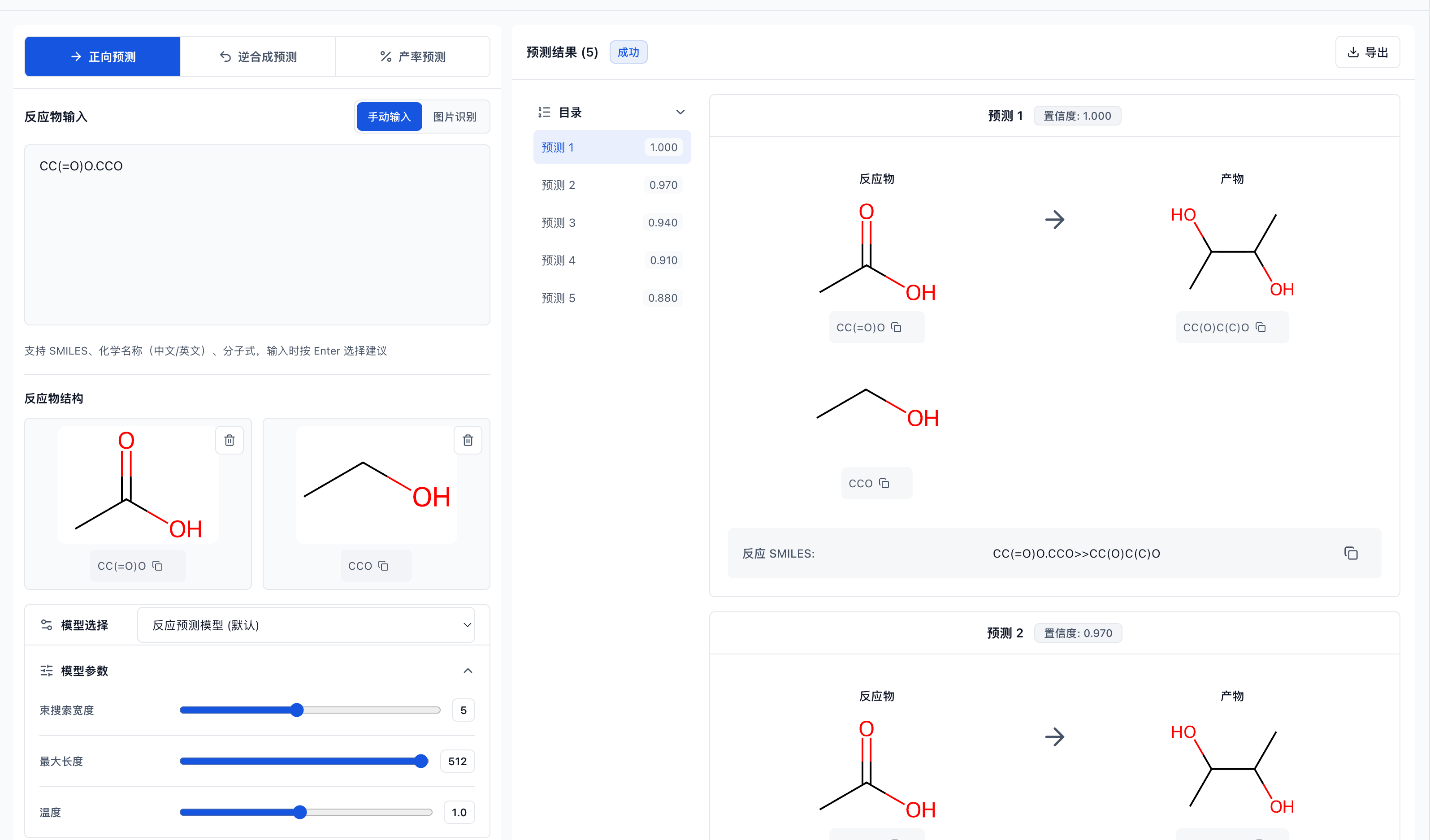
Task: Copy CC(=O)O SMILES in prediction 1 panel
Action: point(896,328)
